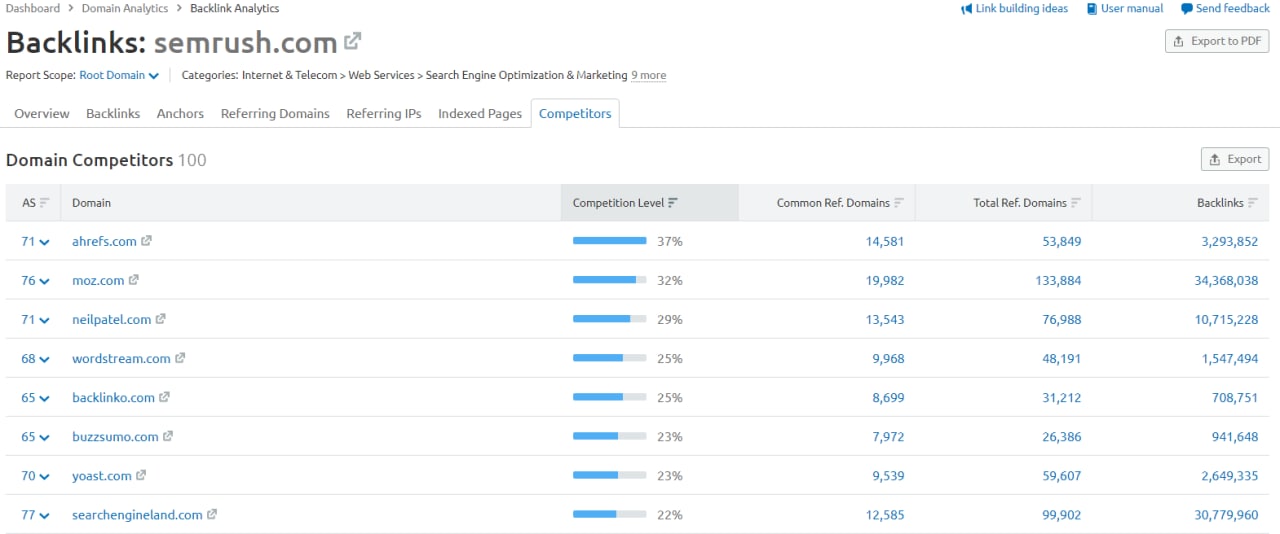
Task: Click the megaphone Link building ideas icon
Action: coord(966,9)
